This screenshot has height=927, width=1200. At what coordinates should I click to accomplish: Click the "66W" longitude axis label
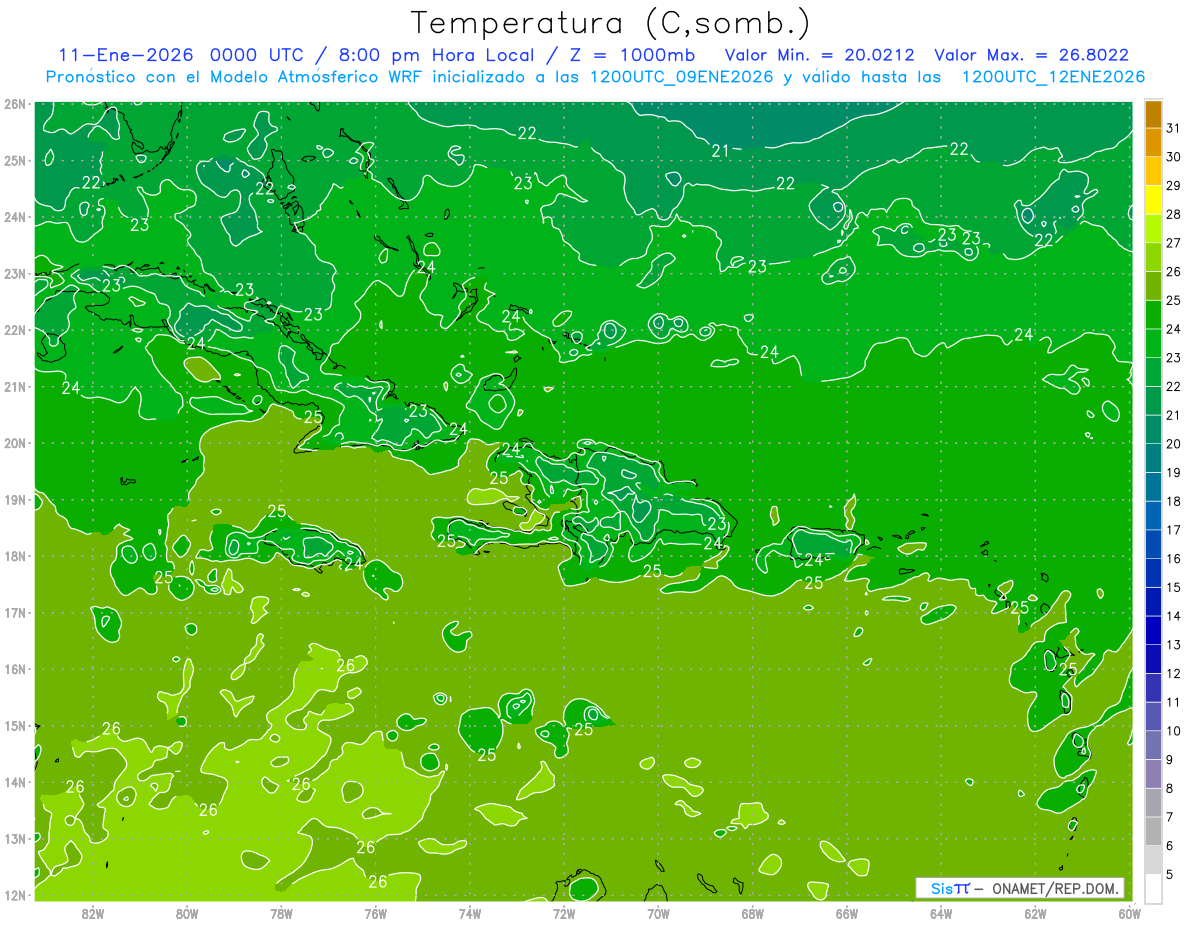point(846,913)
